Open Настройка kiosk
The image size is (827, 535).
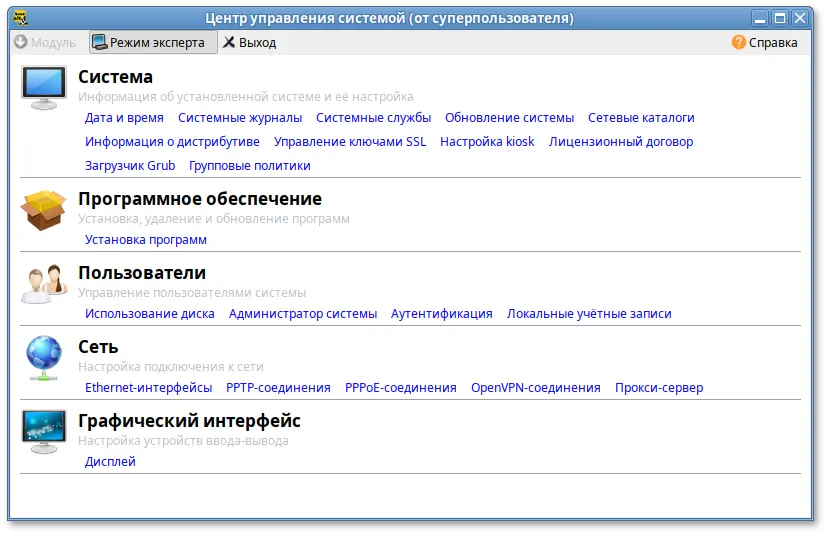coord(487,142)
